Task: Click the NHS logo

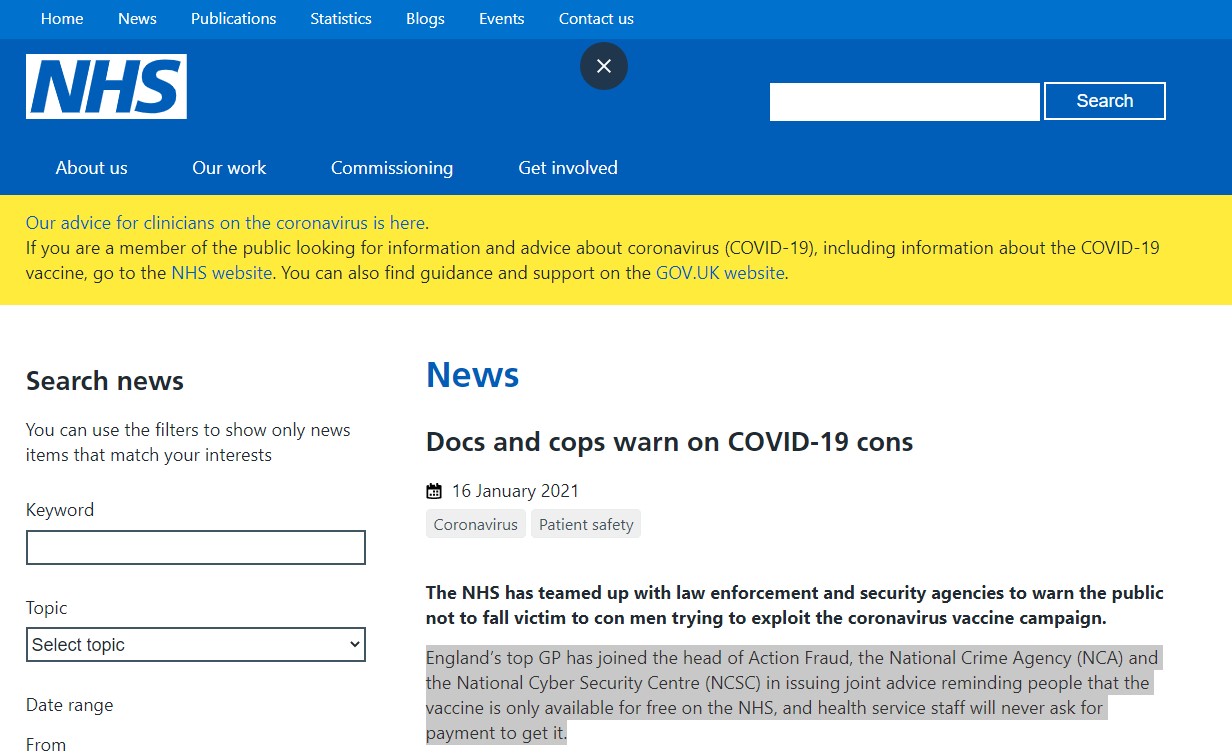Action: [106, 87]
